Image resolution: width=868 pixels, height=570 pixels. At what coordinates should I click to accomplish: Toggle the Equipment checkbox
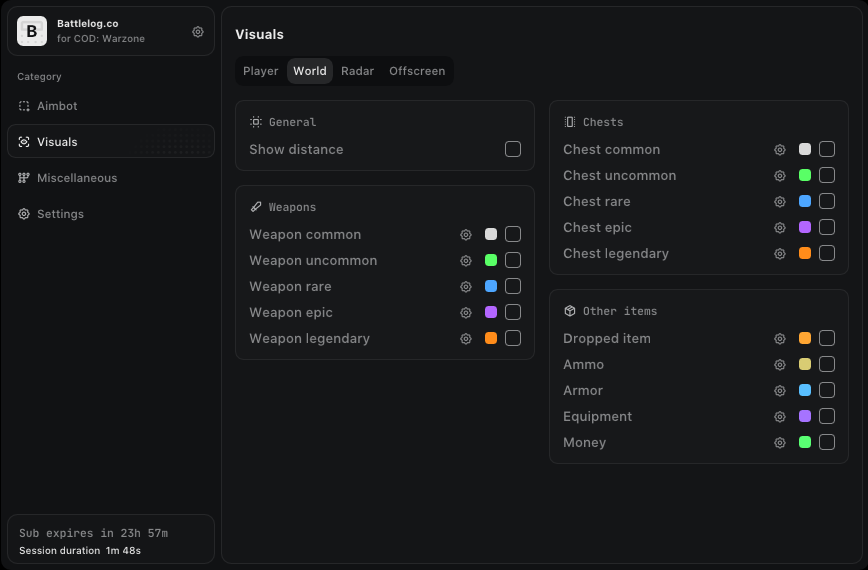[x=827, y=416]
